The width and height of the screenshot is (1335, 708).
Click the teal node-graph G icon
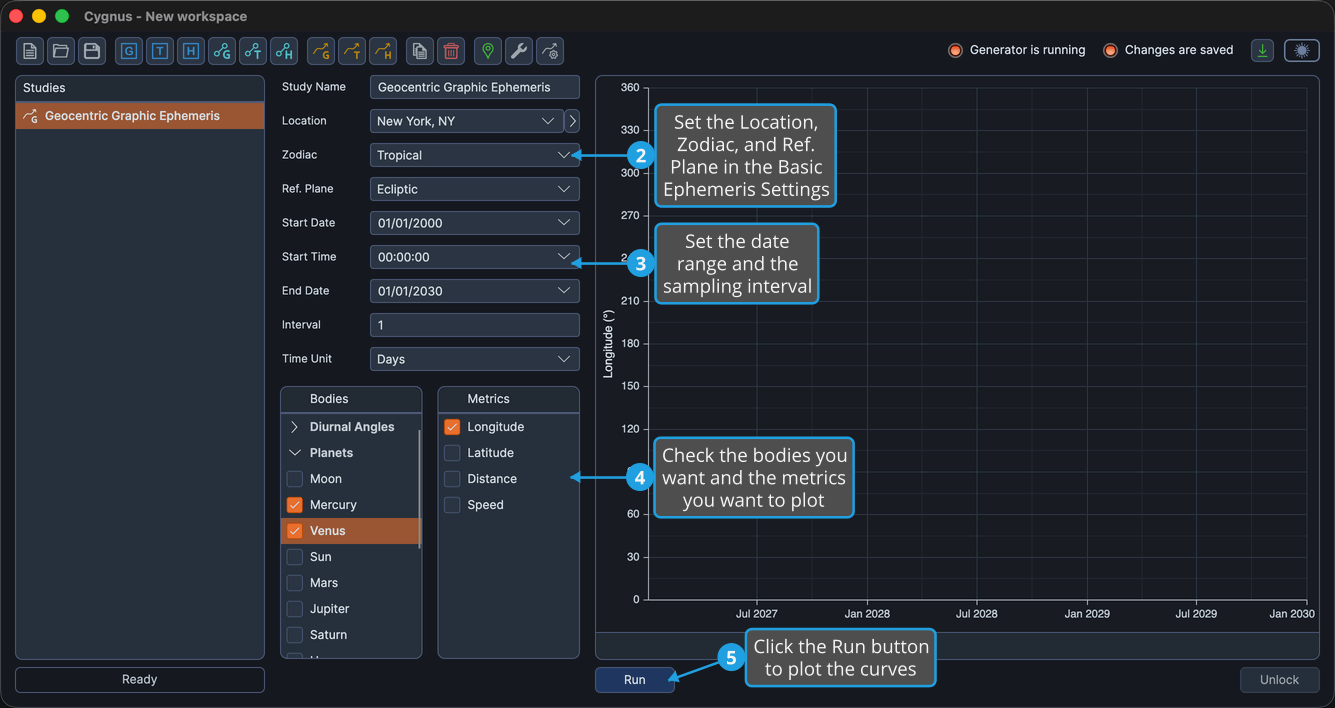point(222,51)
